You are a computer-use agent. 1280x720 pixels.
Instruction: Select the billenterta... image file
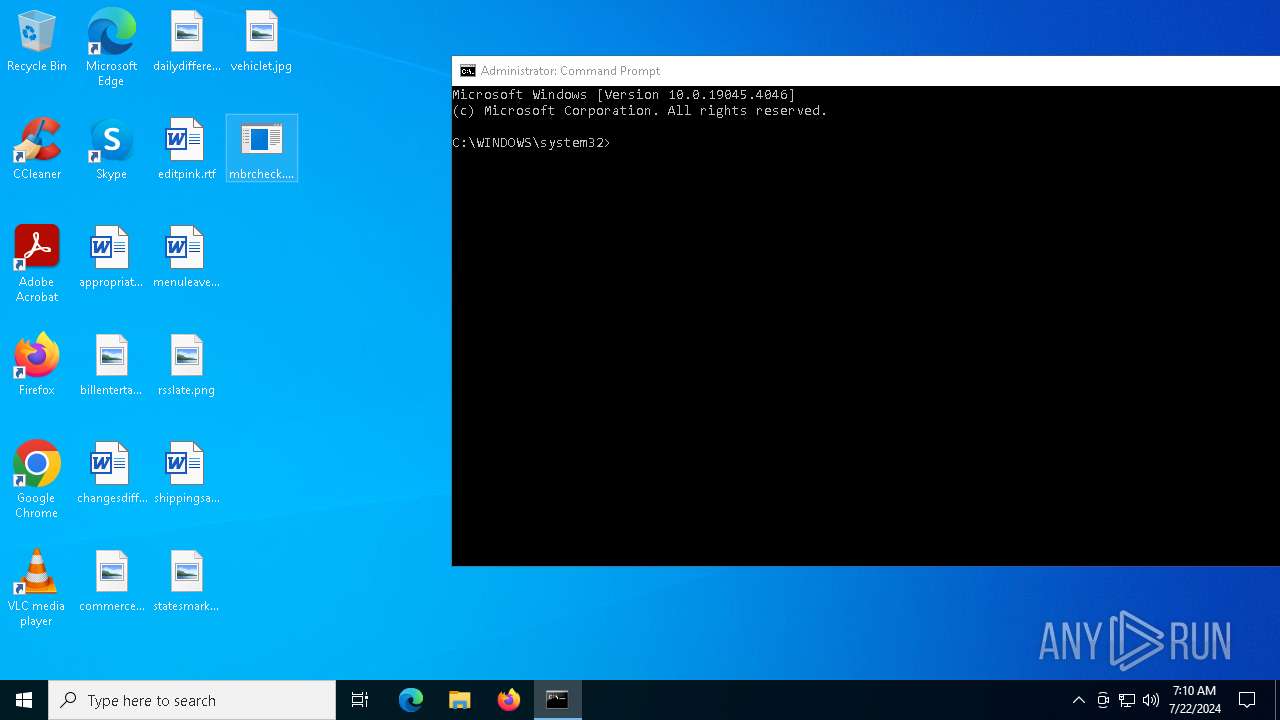pyautogui.click(x=111, y=366)
